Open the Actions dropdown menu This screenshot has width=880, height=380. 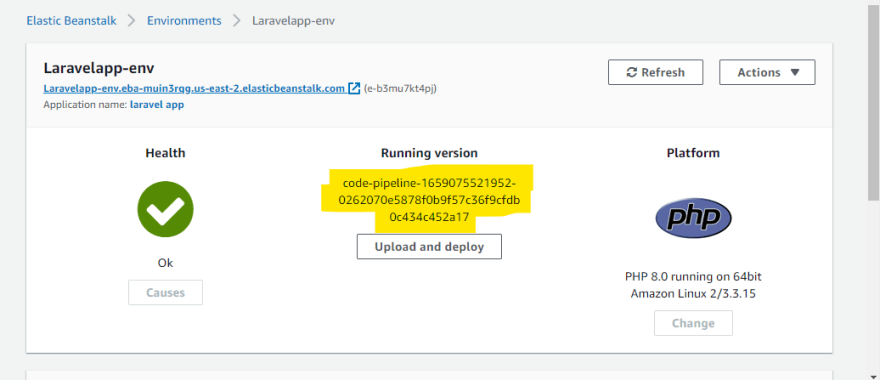click(767, 72)
